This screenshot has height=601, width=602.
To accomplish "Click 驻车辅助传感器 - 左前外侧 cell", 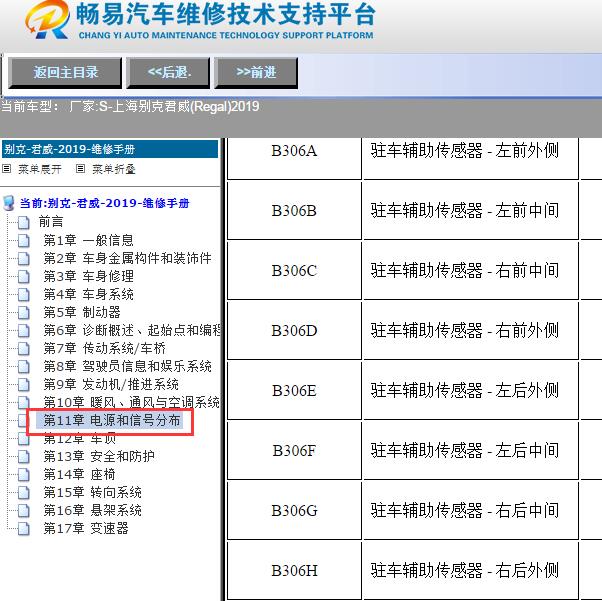I will [x=471, y=158].
